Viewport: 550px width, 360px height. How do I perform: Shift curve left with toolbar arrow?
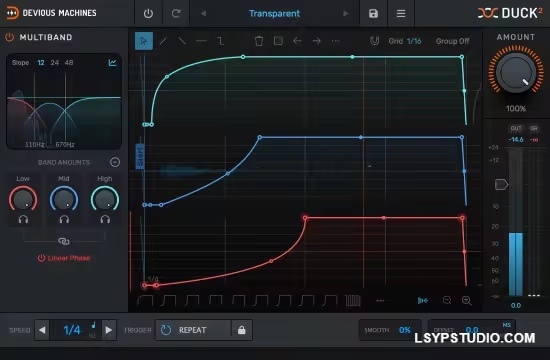point(297,41)
